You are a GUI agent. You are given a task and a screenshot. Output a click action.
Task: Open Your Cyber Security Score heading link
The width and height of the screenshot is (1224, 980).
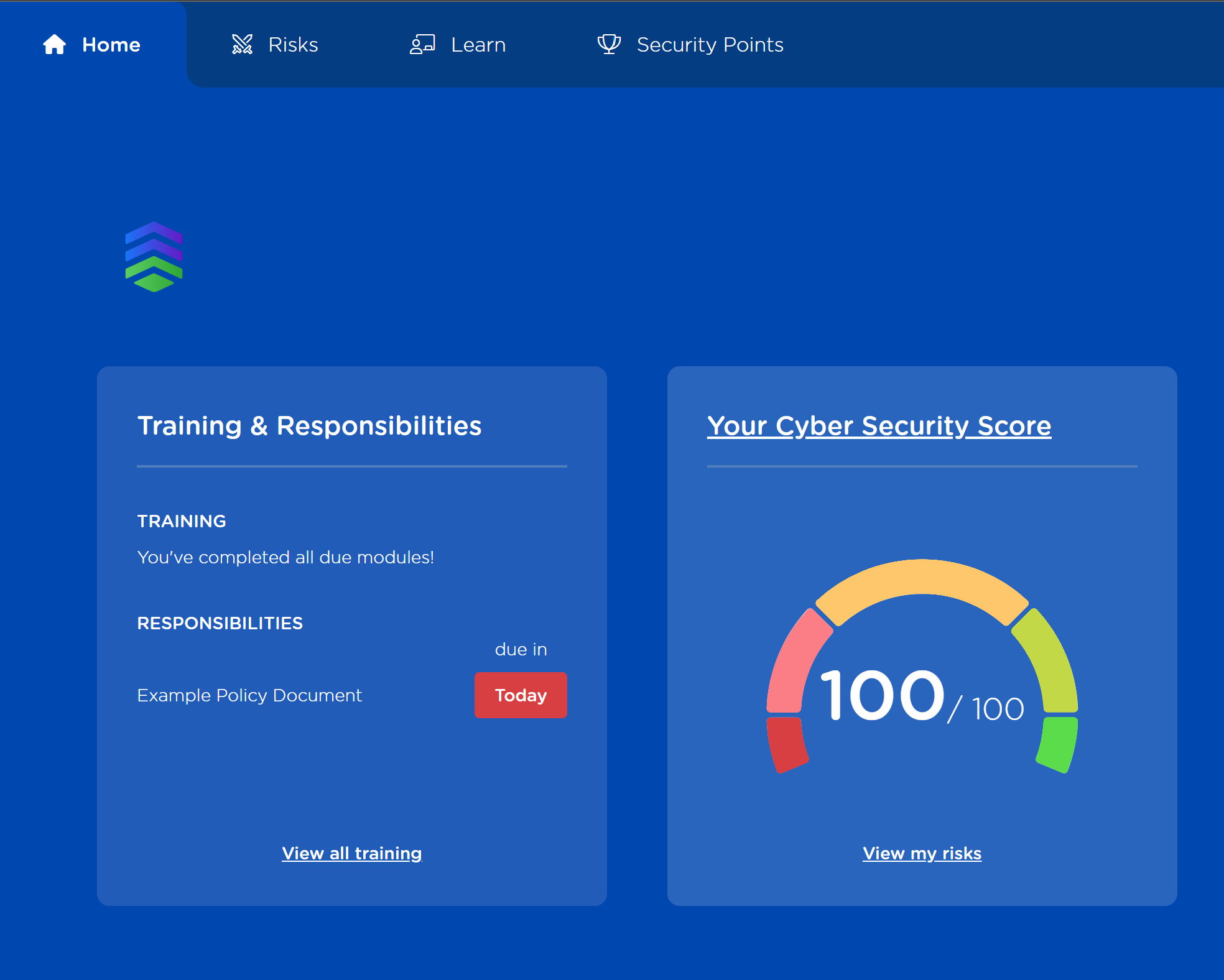click(x=879, y=426)
